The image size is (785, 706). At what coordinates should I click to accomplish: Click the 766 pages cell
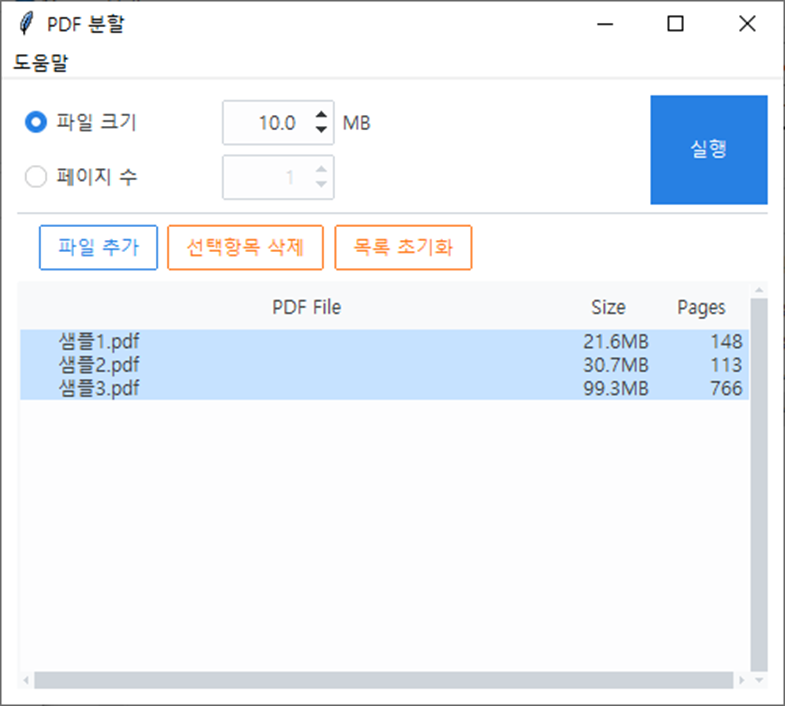click(x=726, y=389)
